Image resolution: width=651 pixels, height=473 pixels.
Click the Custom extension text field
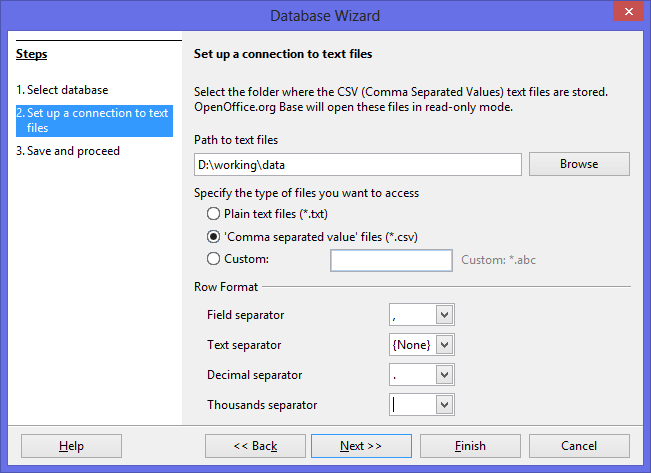click(391, 261)
